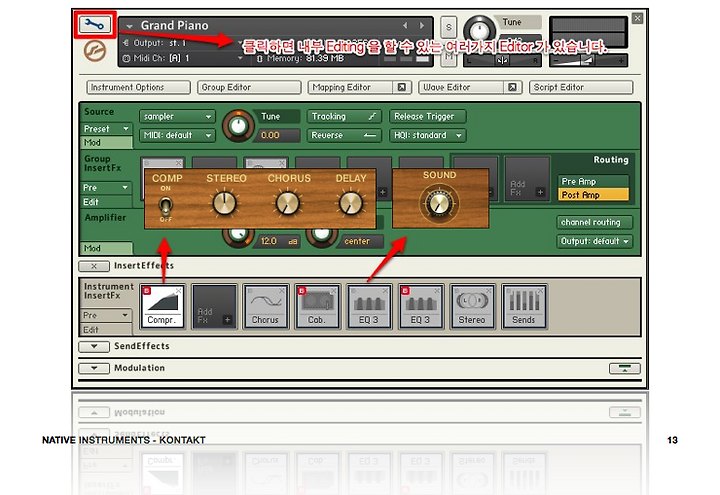This screenshot has height=495, width=720.
Task: Remove the Chorus effect slot
Action: pos(282,291)
